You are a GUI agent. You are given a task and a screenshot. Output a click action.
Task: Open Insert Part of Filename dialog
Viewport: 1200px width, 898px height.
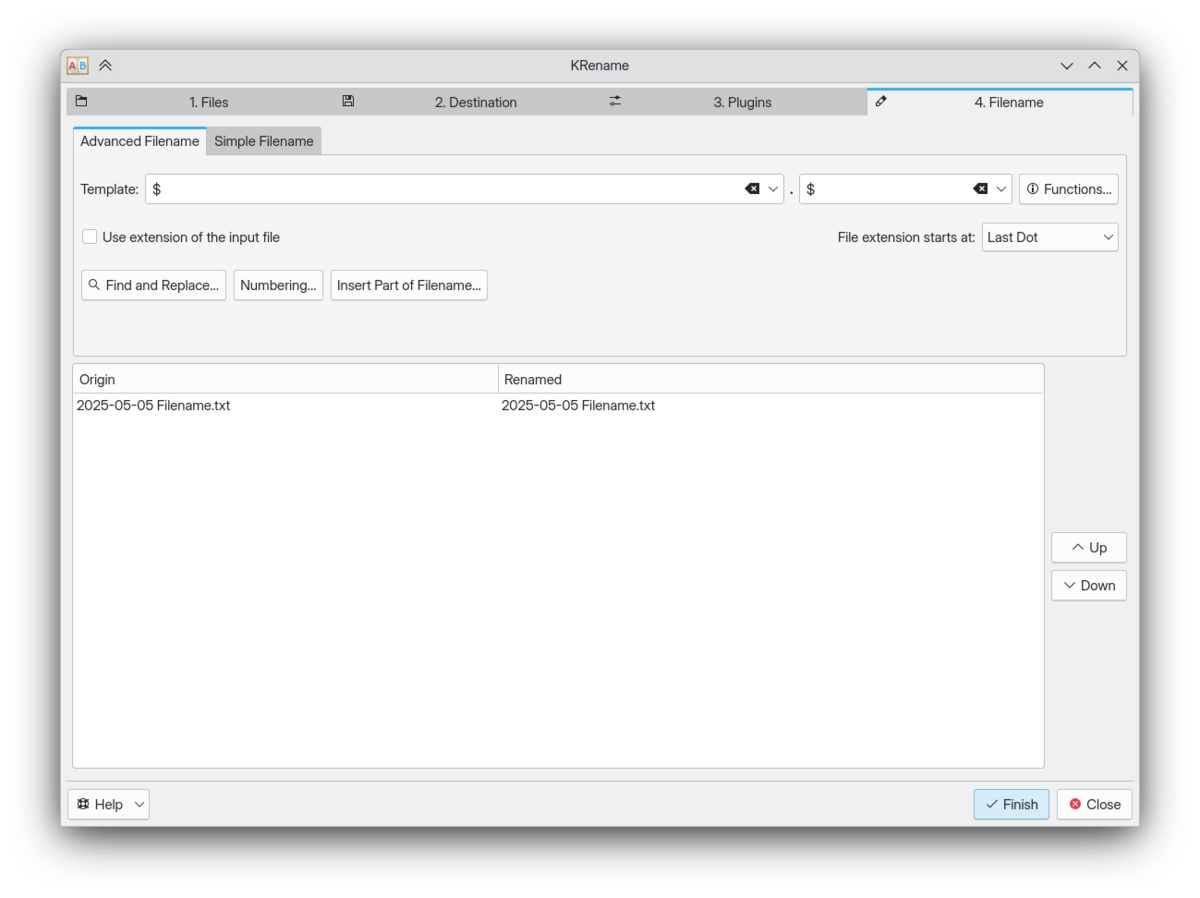point(409,285)
